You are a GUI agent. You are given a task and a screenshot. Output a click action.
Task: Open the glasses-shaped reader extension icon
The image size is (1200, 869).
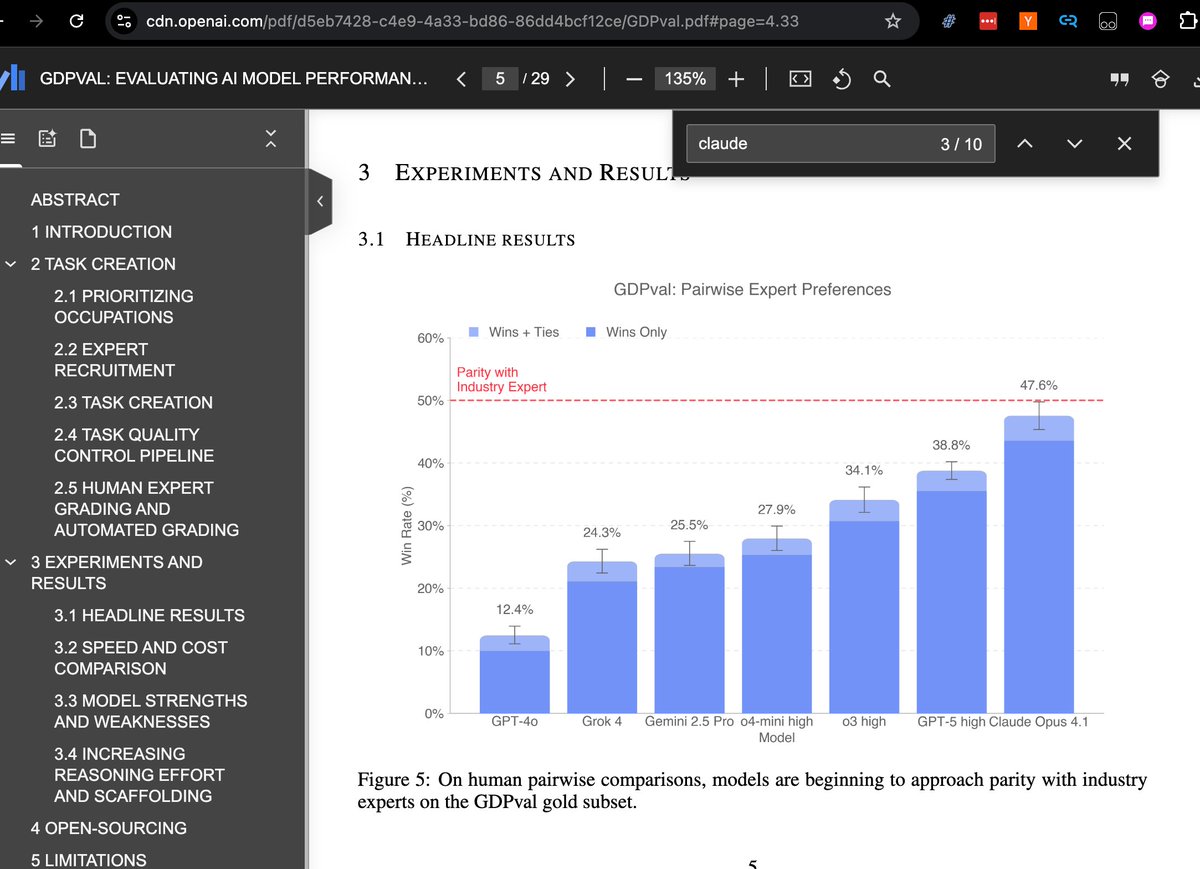click(x=1108, y=21)
